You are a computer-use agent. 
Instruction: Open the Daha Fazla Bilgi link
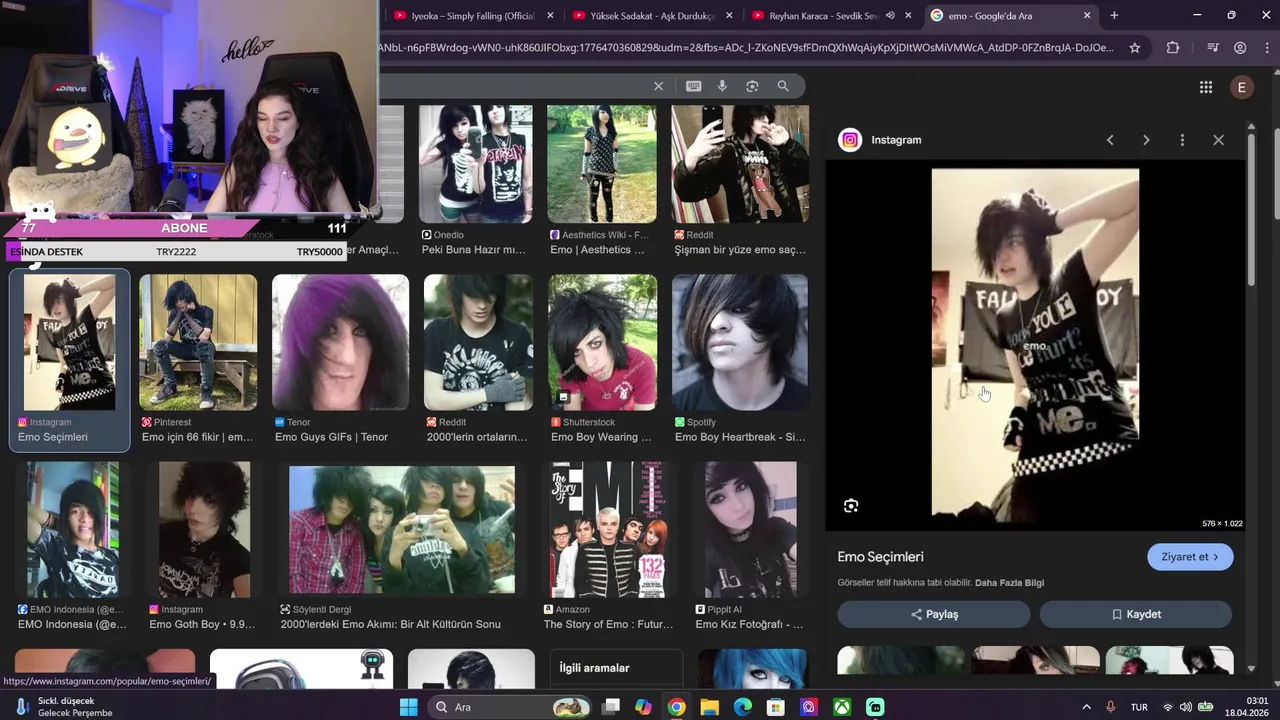pyautogui.click(x=1009, y=582)
